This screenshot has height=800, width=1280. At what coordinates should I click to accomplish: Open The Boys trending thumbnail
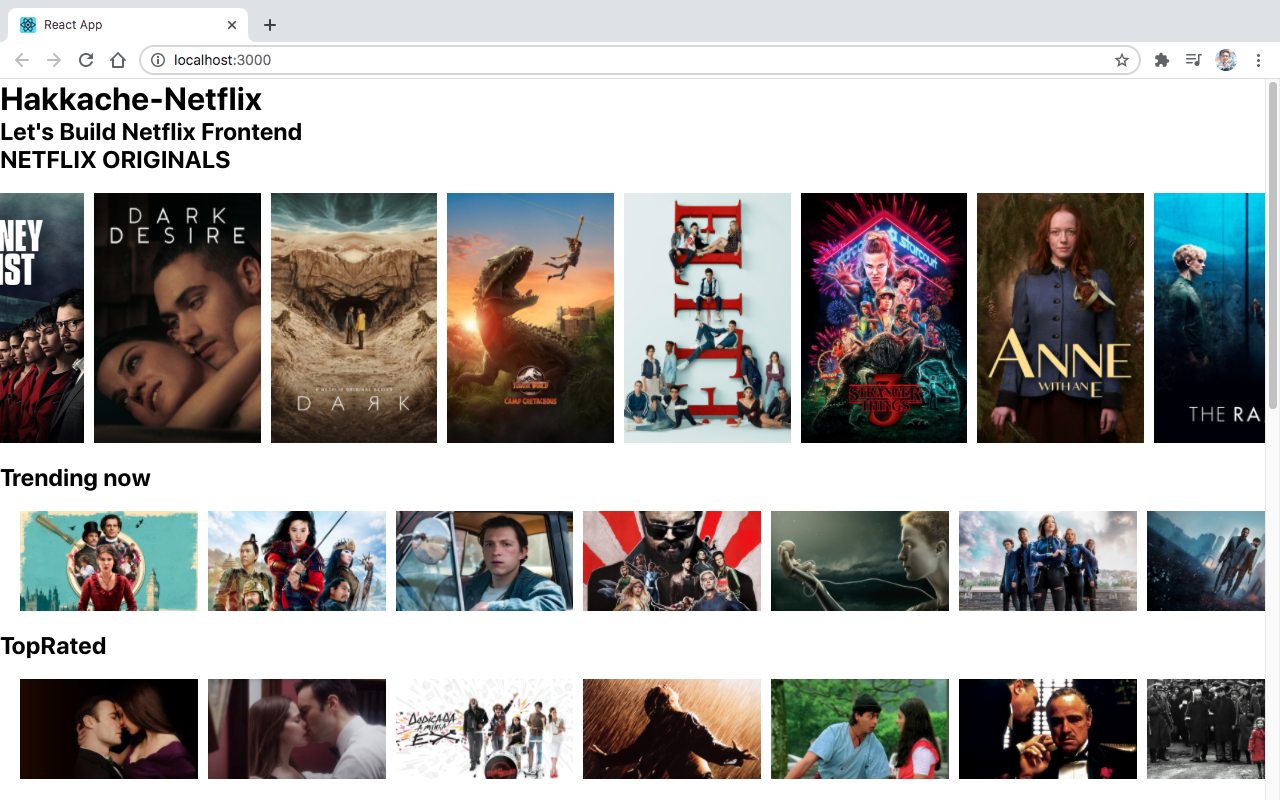pyautogui.click(x=672, y=561)
